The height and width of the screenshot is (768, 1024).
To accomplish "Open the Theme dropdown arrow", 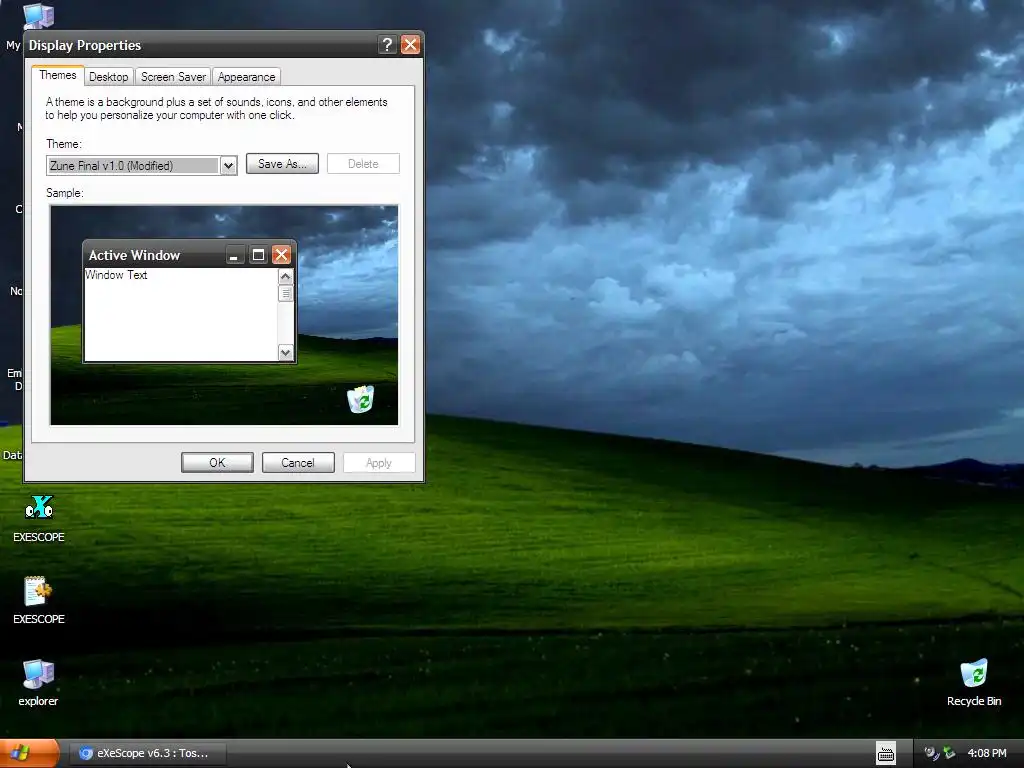I will 228,166.
